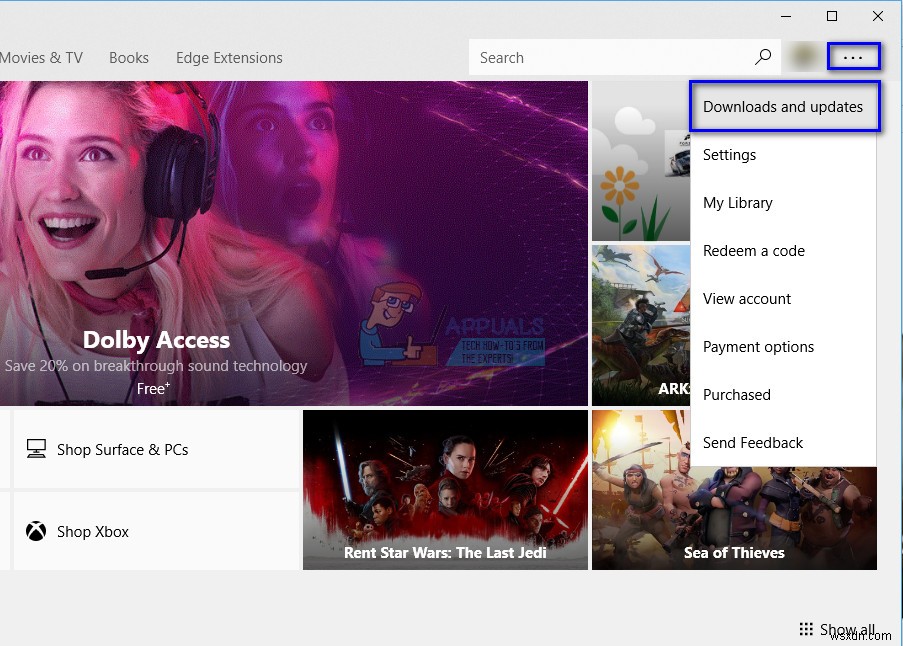Open the Edge Extensions tab

(229, 58)
